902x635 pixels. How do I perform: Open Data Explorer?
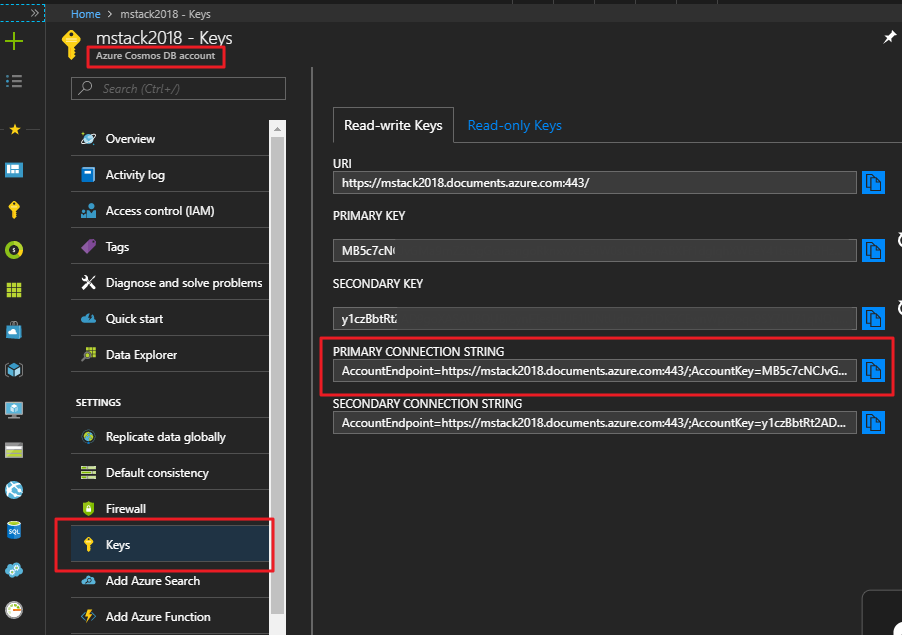coord(170,355)
